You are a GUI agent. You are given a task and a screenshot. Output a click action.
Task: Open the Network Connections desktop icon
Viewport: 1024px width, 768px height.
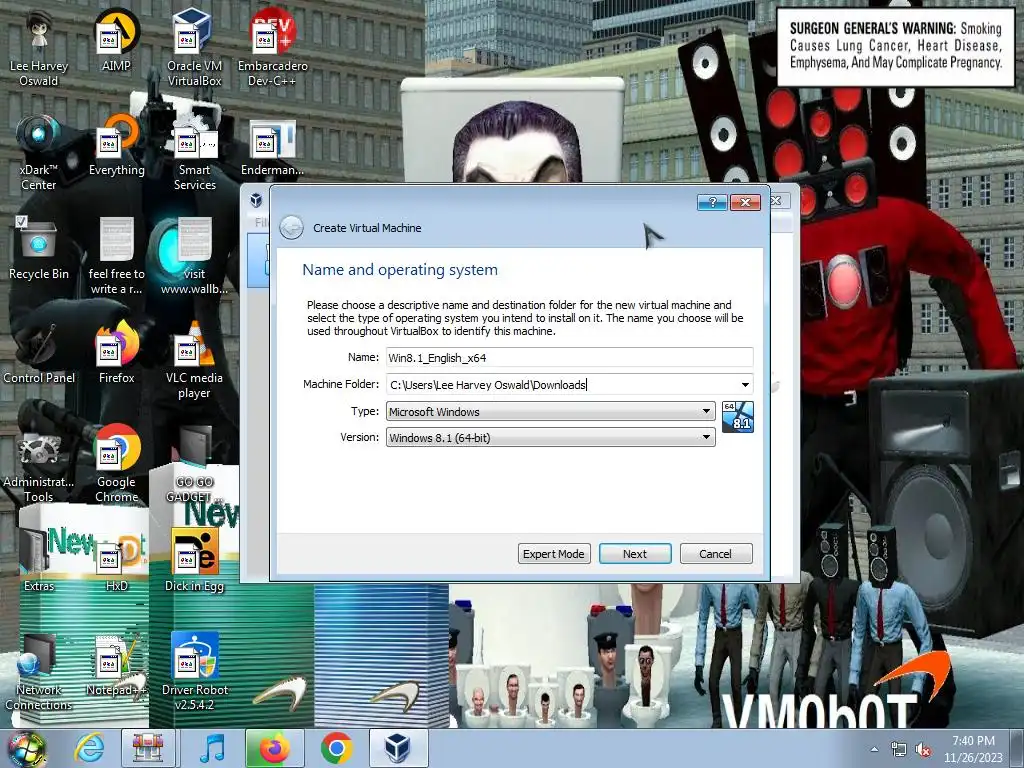coord(39,673)
